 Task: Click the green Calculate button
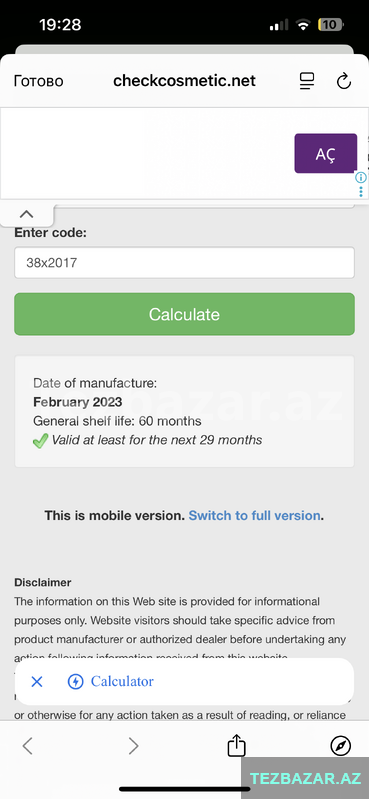[184, 314]
